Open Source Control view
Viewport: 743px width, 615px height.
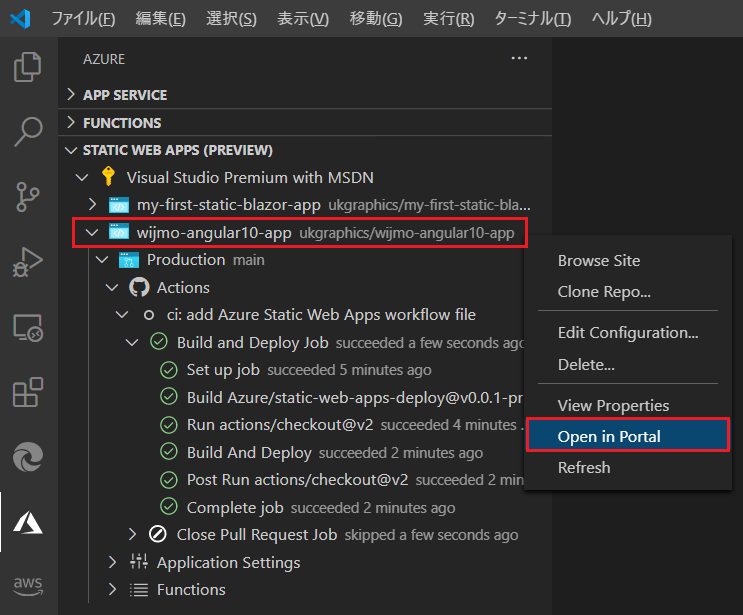point(28,197)
